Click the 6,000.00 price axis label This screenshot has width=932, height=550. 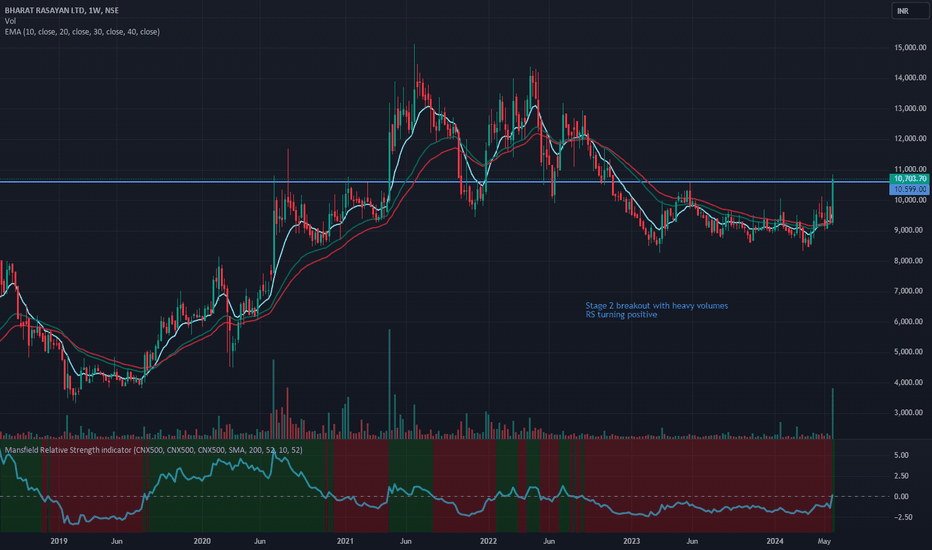click(x=910, y=322)
